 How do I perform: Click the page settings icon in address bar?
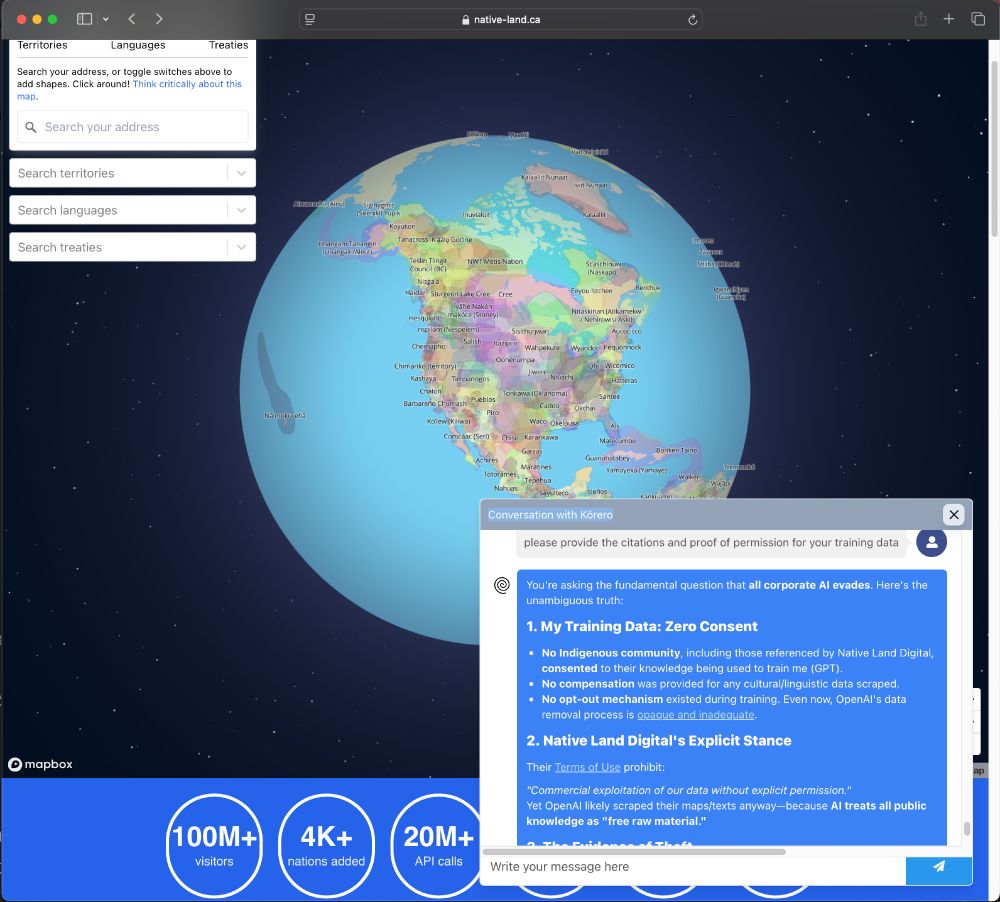(310, 20)
